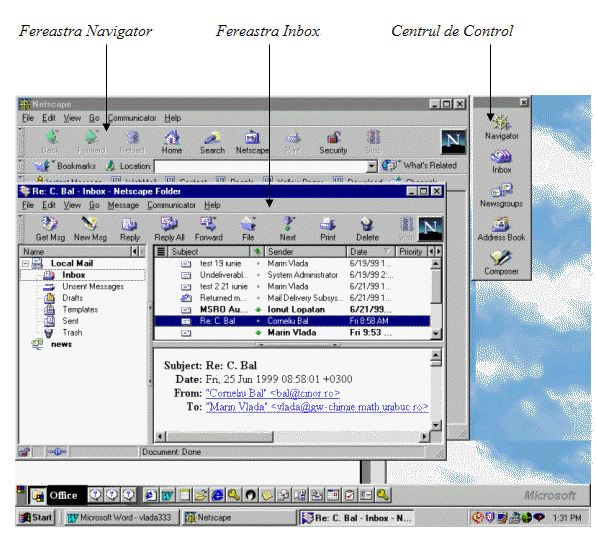The image size is (597, 535).
Task: Click Search in Navigator toolbar
Action: [x=212, y=142]
